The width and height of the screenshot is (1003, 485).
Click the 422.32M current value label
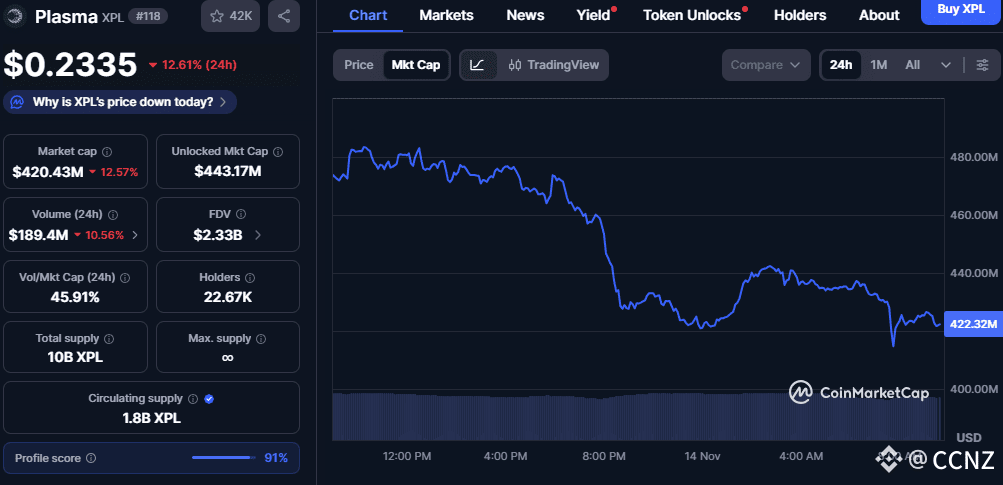click(x=971, y=324)
